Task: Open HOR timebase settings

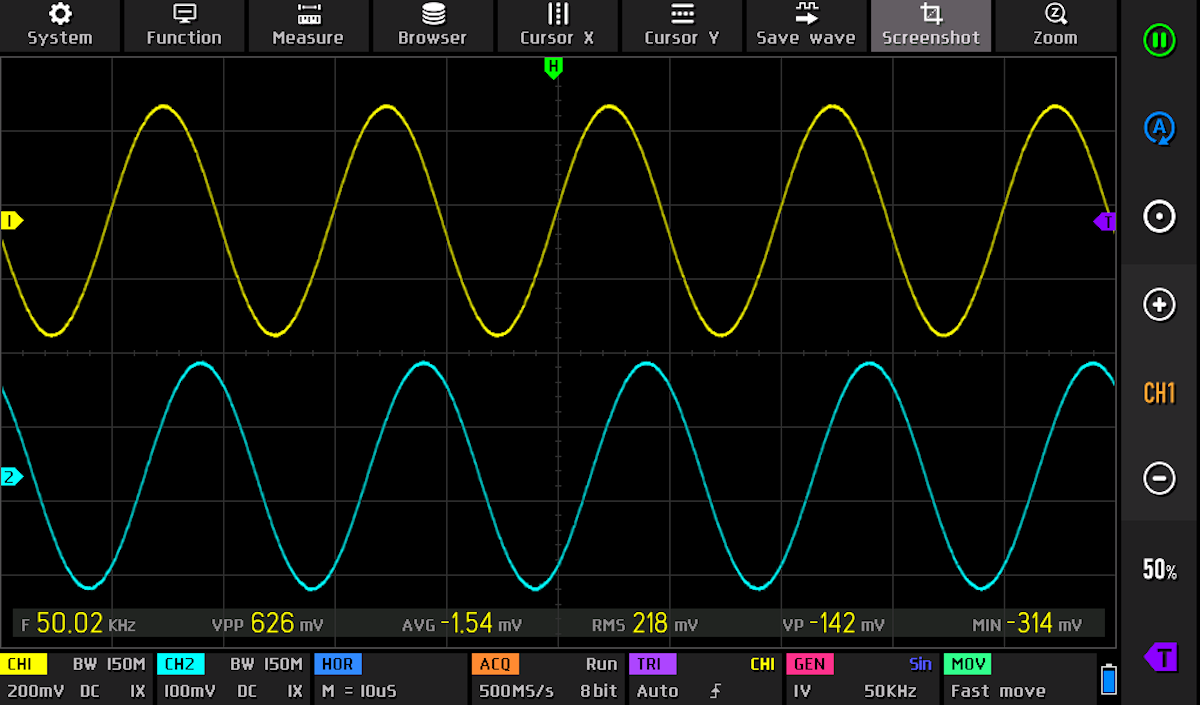Action: (389, 678)
